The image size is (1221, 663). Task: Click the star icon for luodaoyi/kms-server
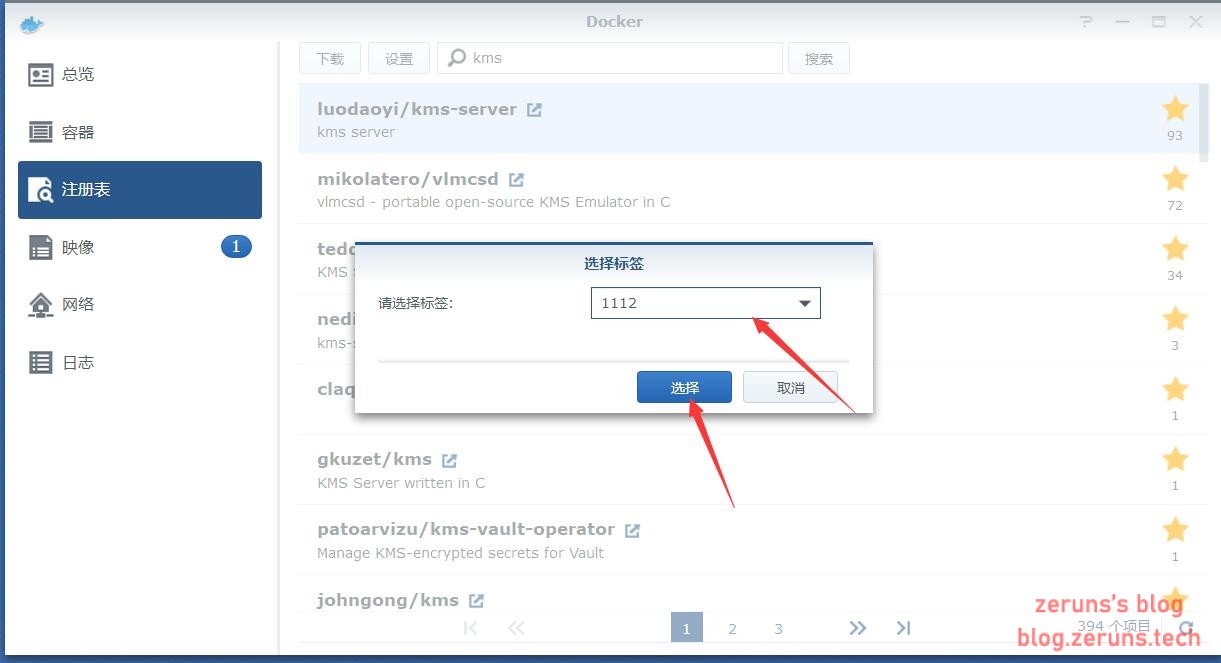pos(1175,109)
